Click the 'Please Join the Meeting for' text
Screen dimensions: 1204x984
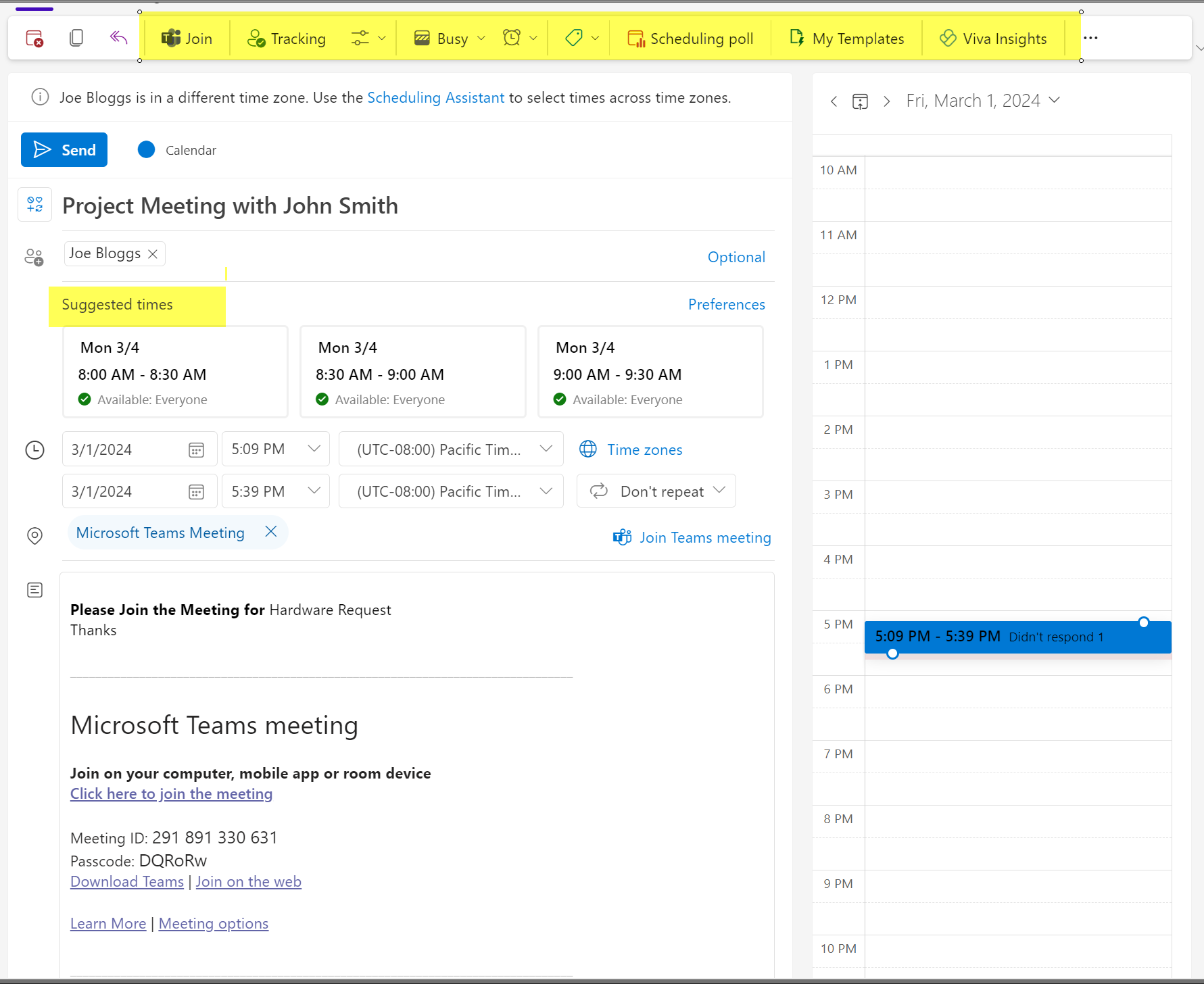pyautogui.click(x=168, y=610)
